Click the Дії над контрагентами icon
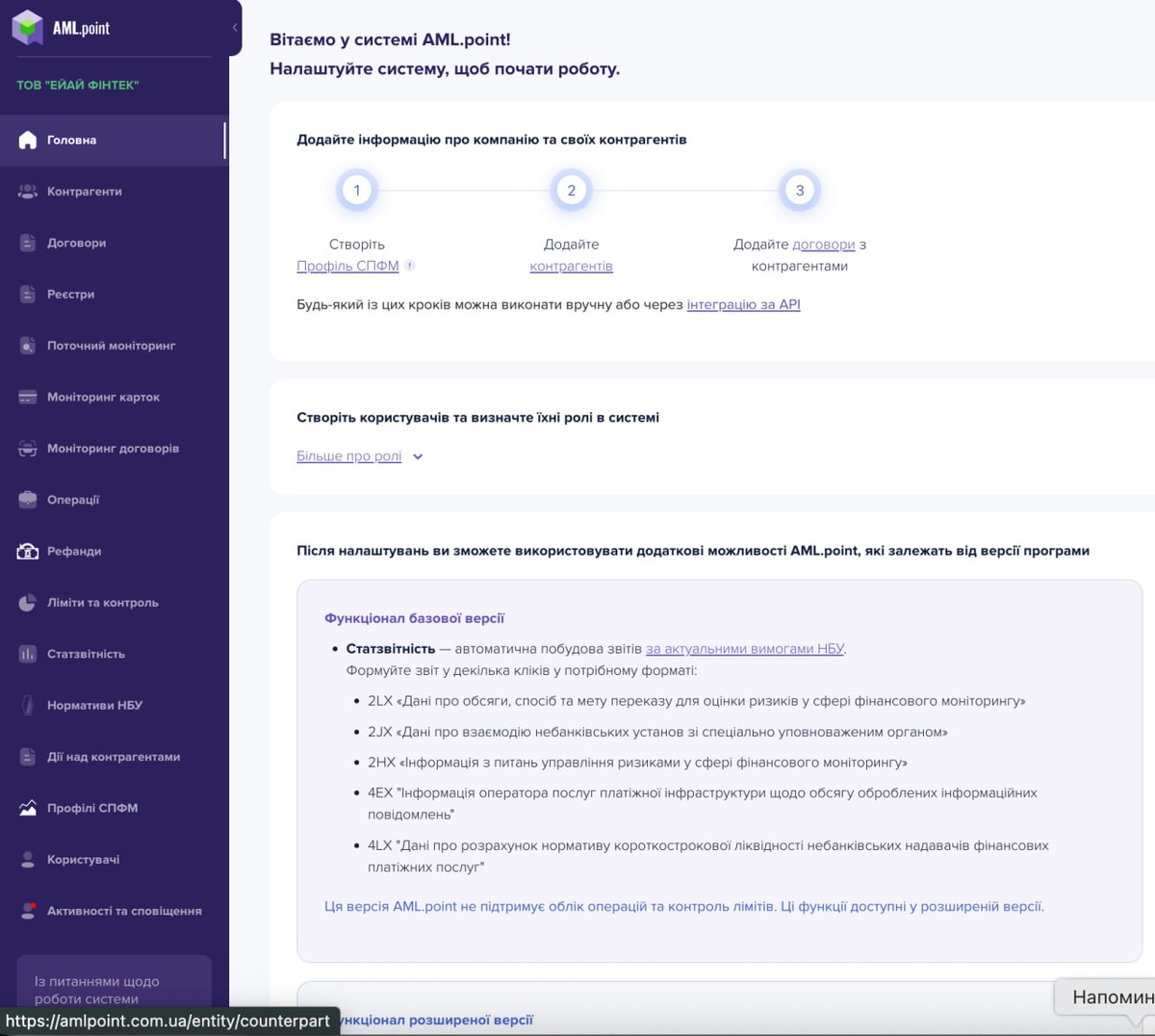Viewport: 1155px width, 1036px height. click(28, 757)
